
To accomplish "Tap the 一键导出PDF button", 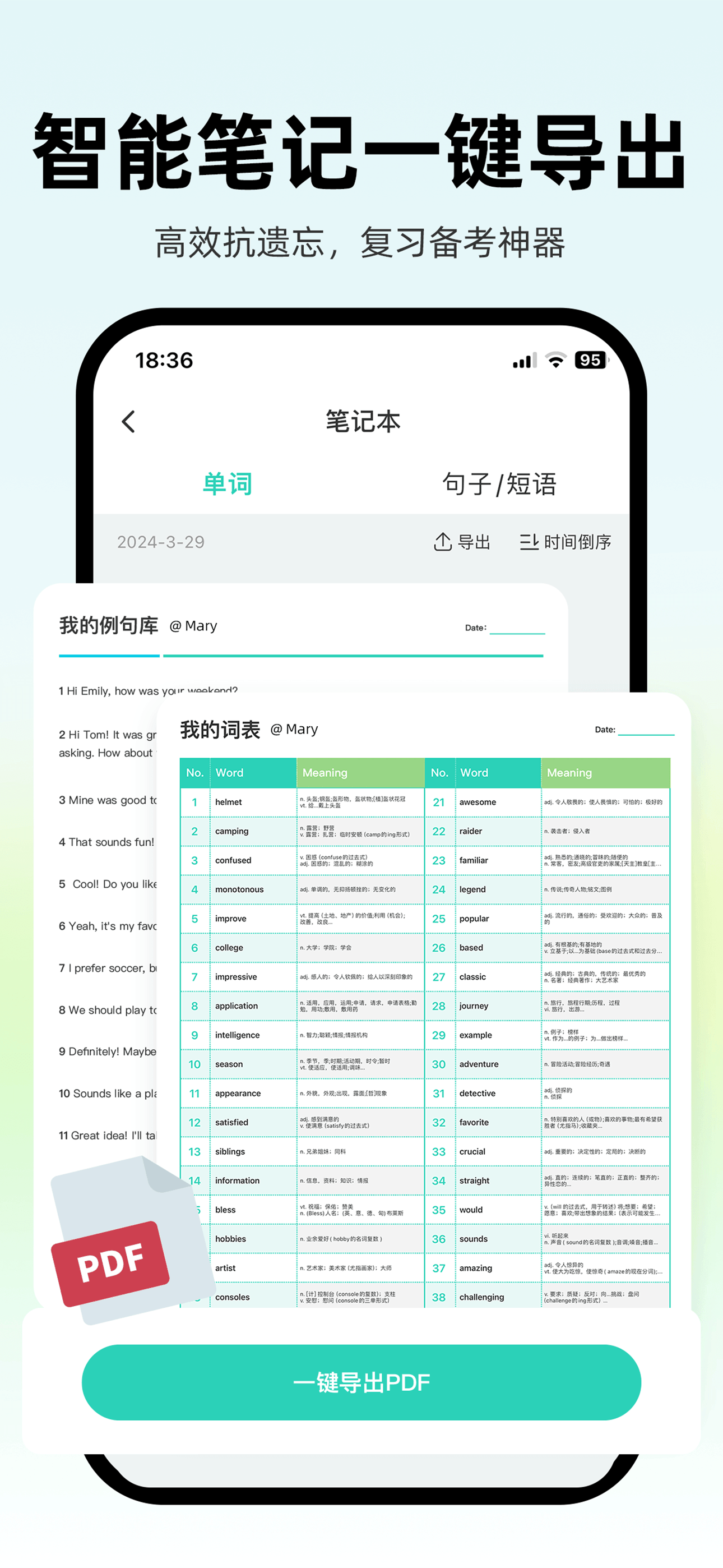I will click(361, 1382).
